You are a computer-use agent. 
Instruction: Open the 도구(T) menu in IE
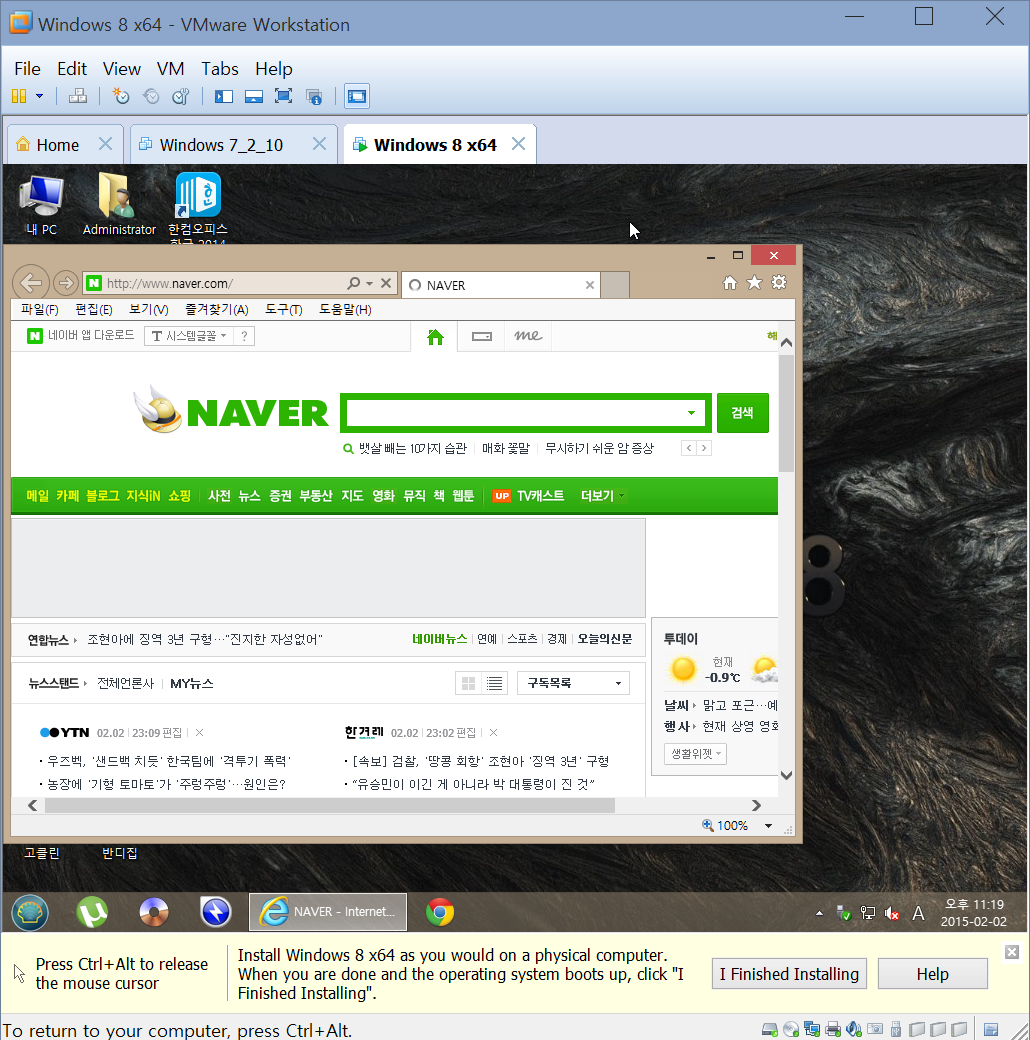coord(284,310)
